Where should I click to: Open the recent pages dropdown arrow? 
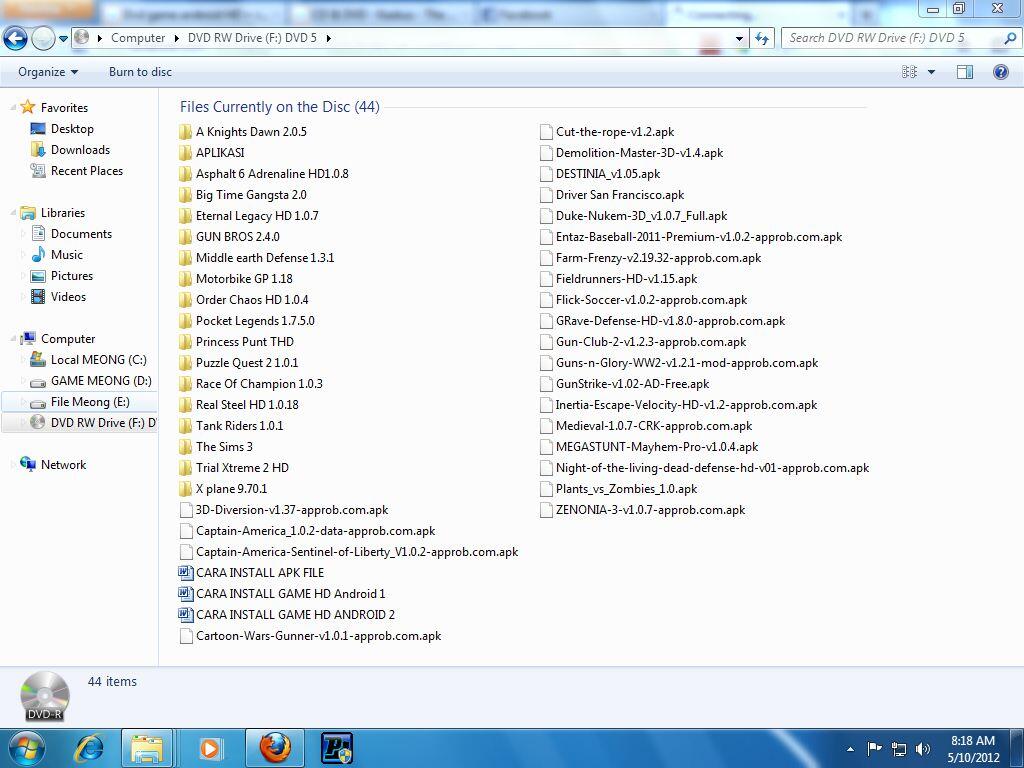(63, 39)
